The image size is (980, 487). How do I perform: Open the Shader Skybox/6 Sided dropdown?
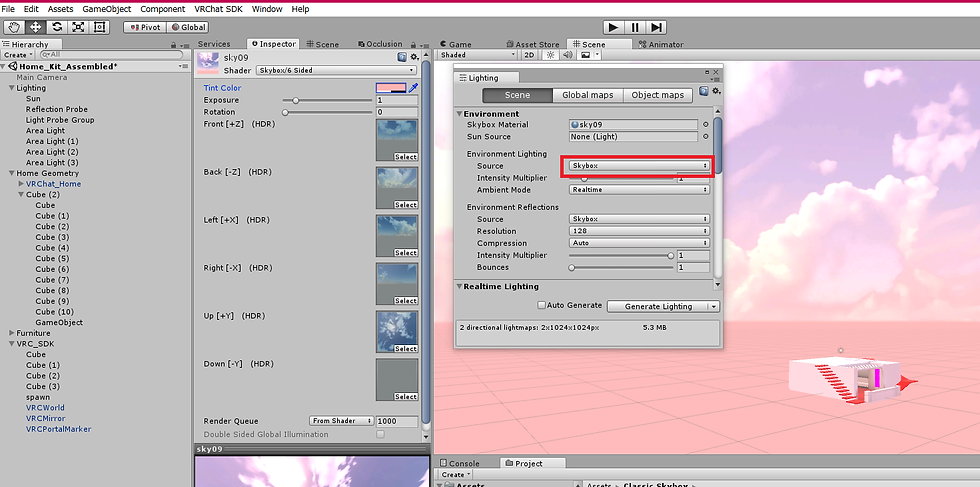336,71
